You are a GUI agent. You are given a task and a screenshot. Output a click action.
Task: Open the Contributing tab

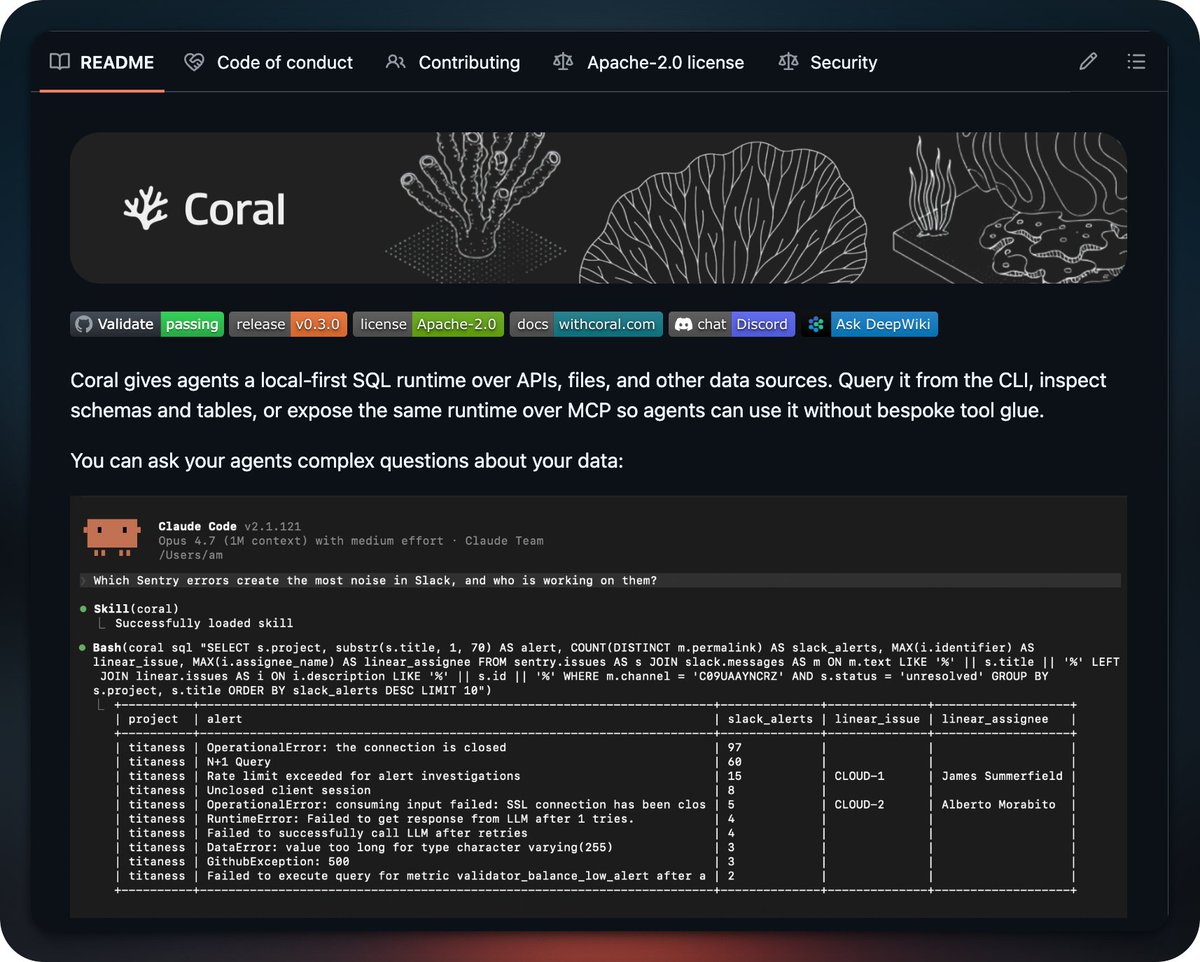[x=452, y=62]
